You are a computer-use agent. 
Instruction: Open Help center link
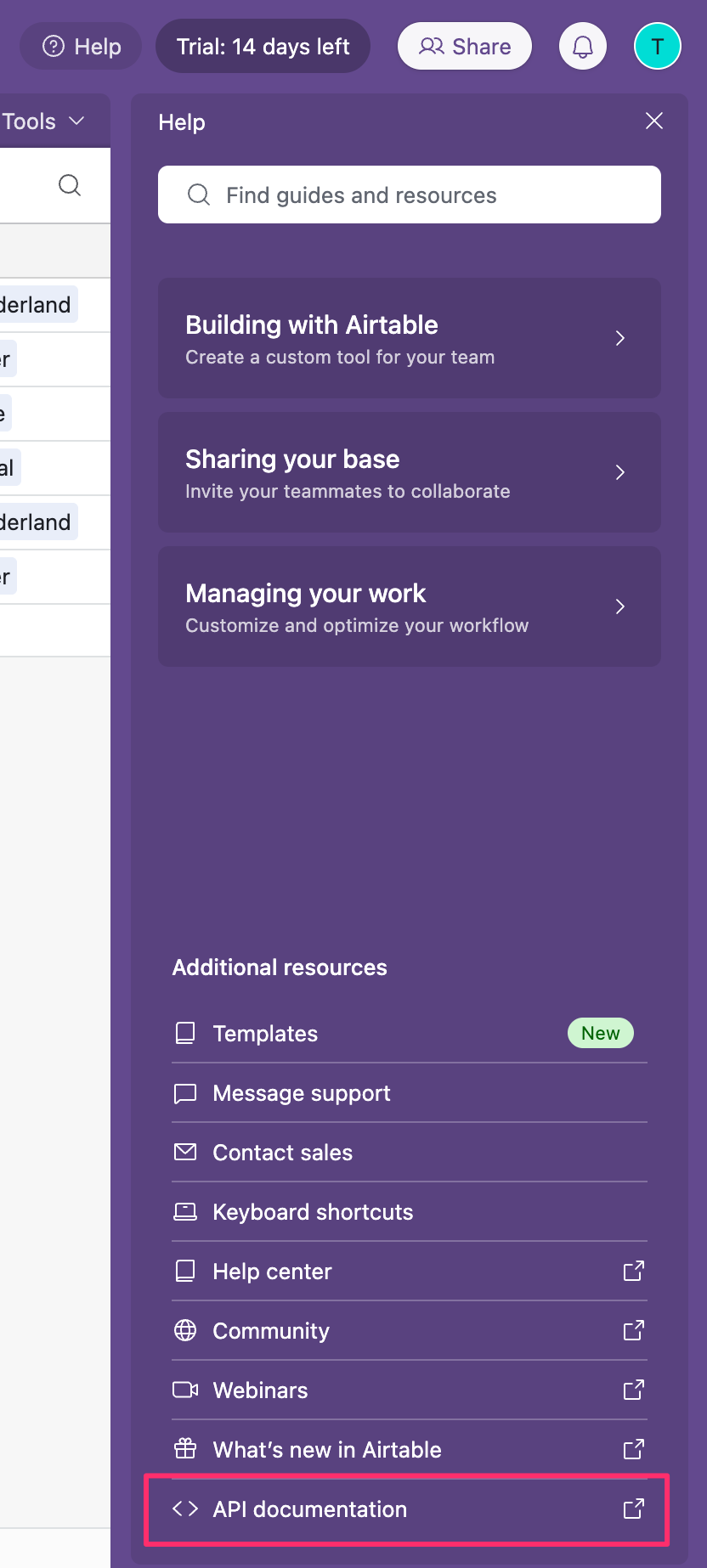coord(410,1272)
